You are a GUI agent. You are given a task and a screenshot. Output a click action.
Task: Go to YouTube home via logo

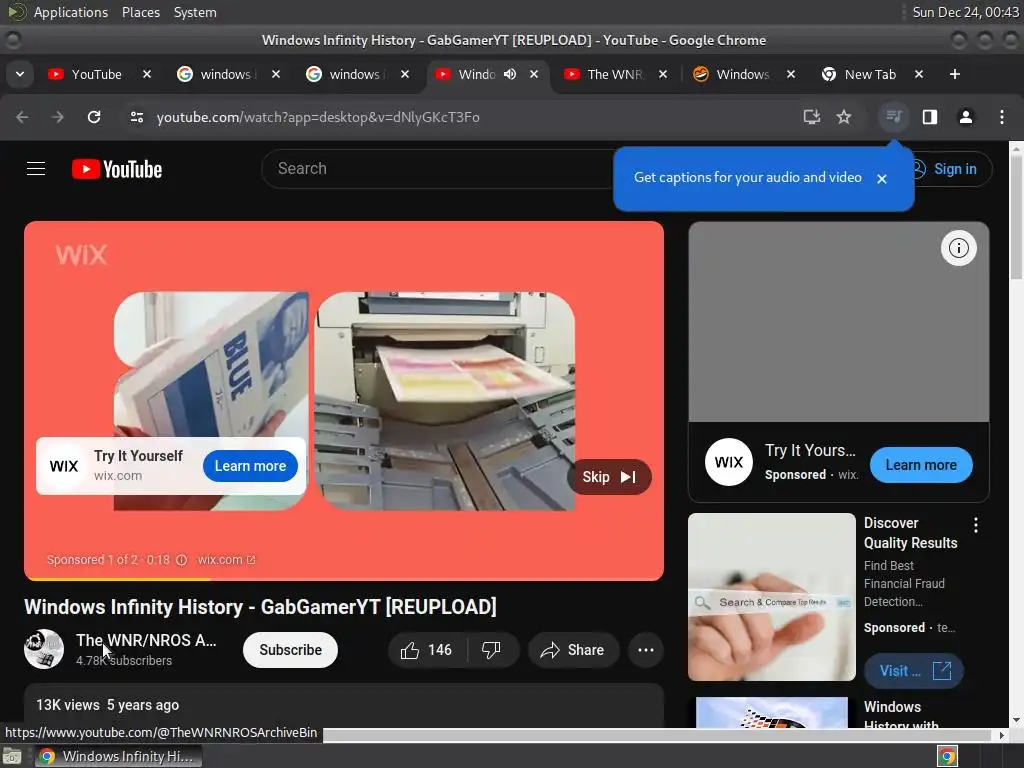click(117, 169)
